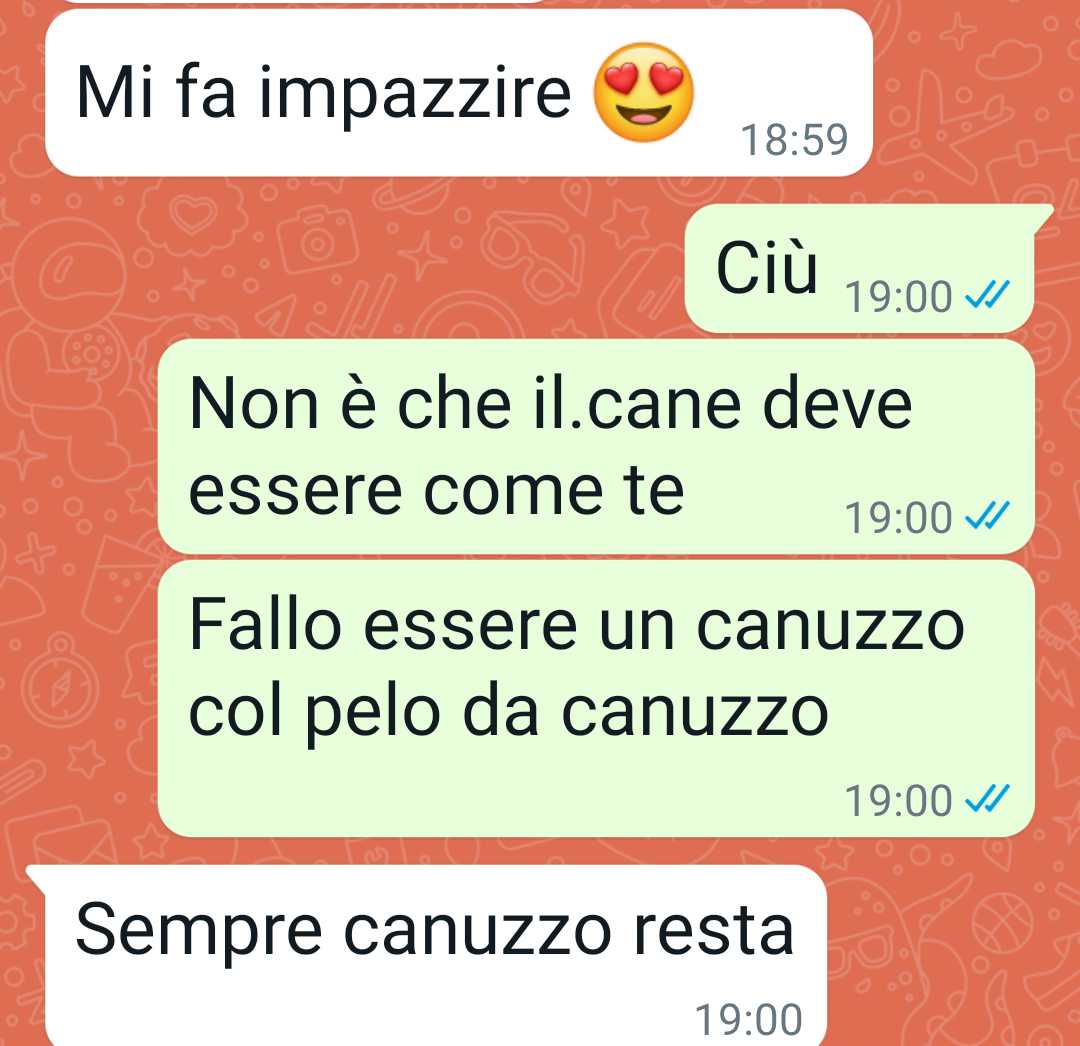
Task: Click the text line "col pelo da canuzzo"
Action: click(x=508, y=712)
